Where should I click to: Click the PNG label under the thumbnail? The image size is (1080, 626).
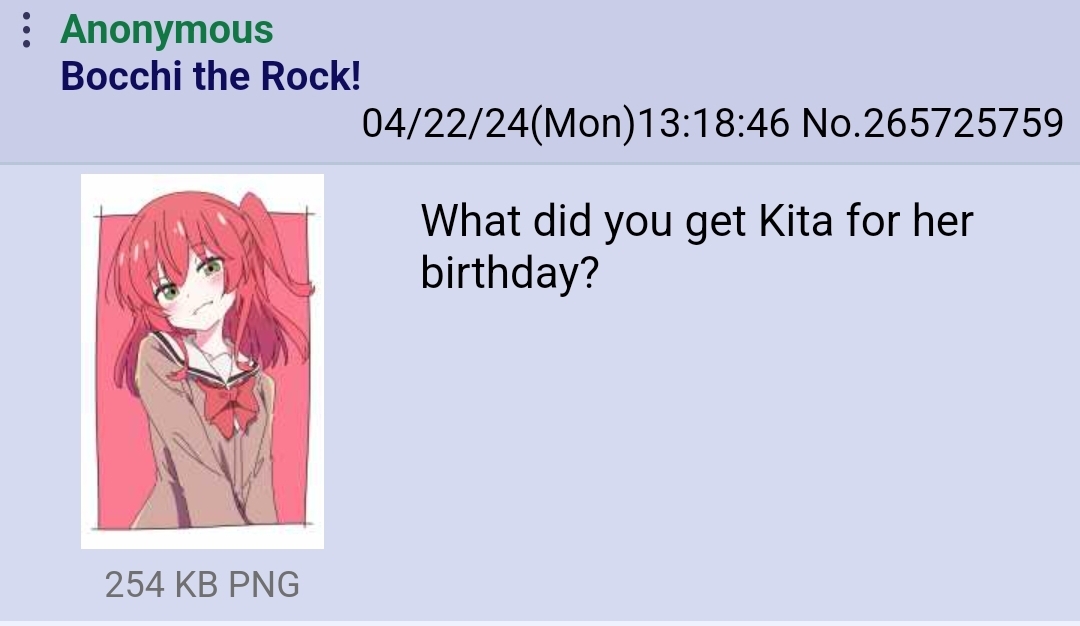(264, 585)
